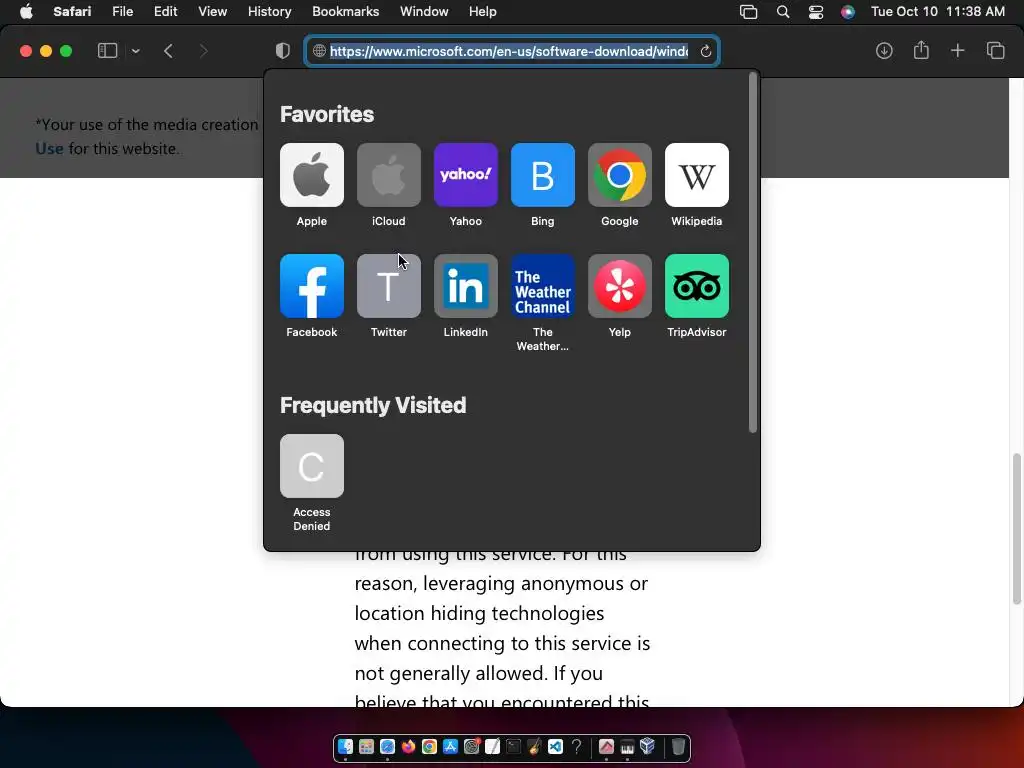Image resolution: width=1024 pixels, height=768 pixels.
Task: Open the Dock app with red notification badge
Action: click(472, 746)
